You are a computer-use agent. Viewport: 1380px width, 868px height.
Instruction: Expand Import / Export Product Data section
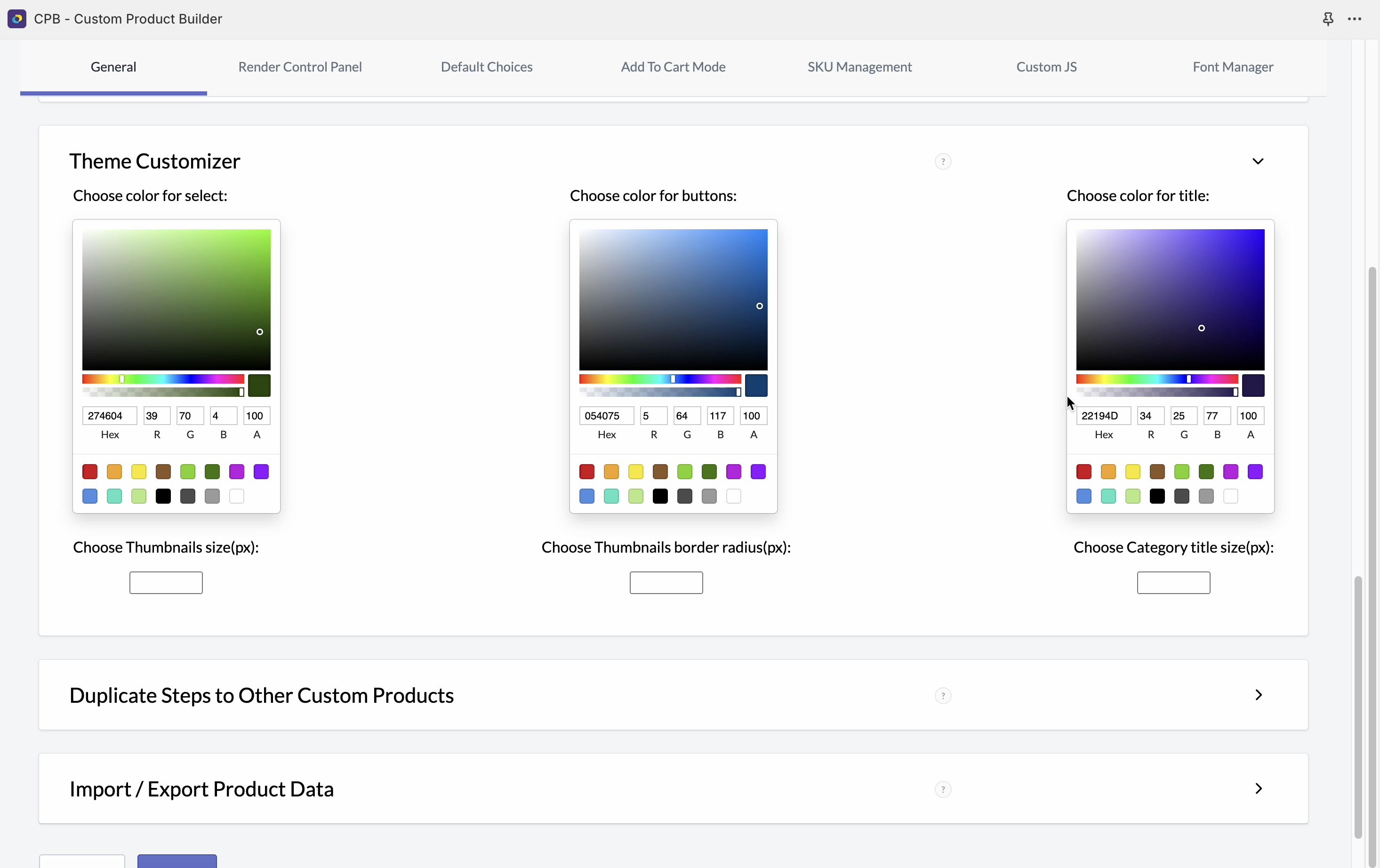1258,789
